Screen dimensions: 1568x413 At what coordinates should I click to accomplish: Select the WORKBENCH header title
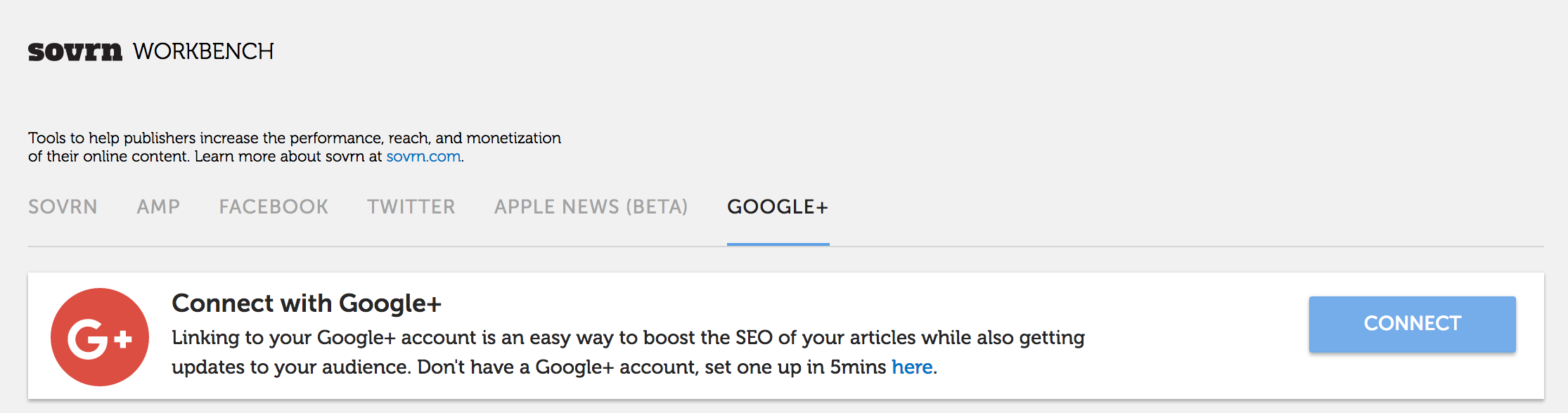(x=203, y=51)
